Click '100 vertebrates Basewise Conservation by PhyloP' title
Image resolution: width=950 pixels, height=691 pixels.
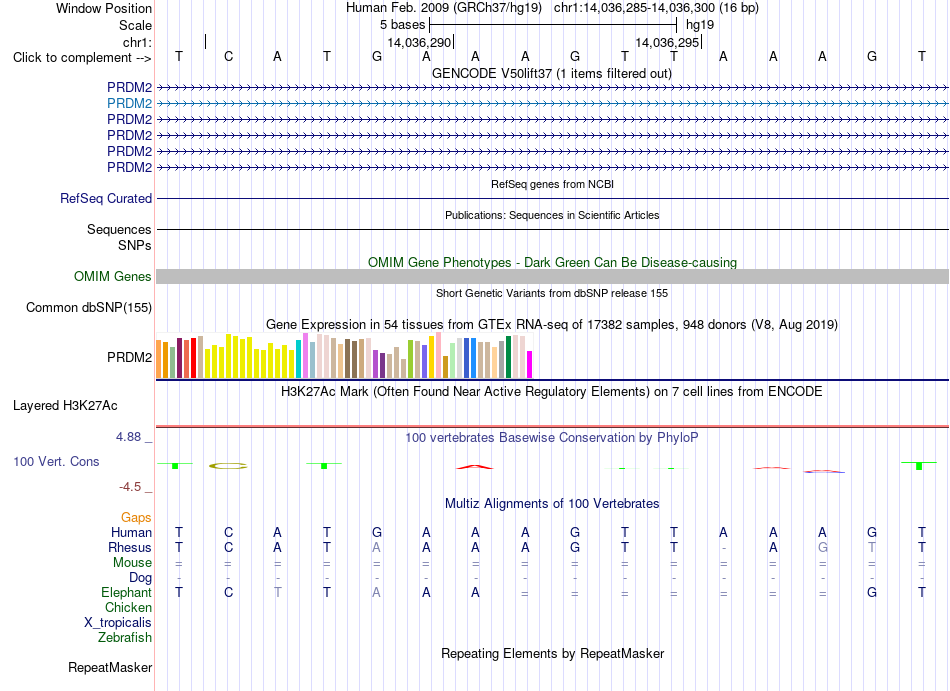tap(552, 438)
